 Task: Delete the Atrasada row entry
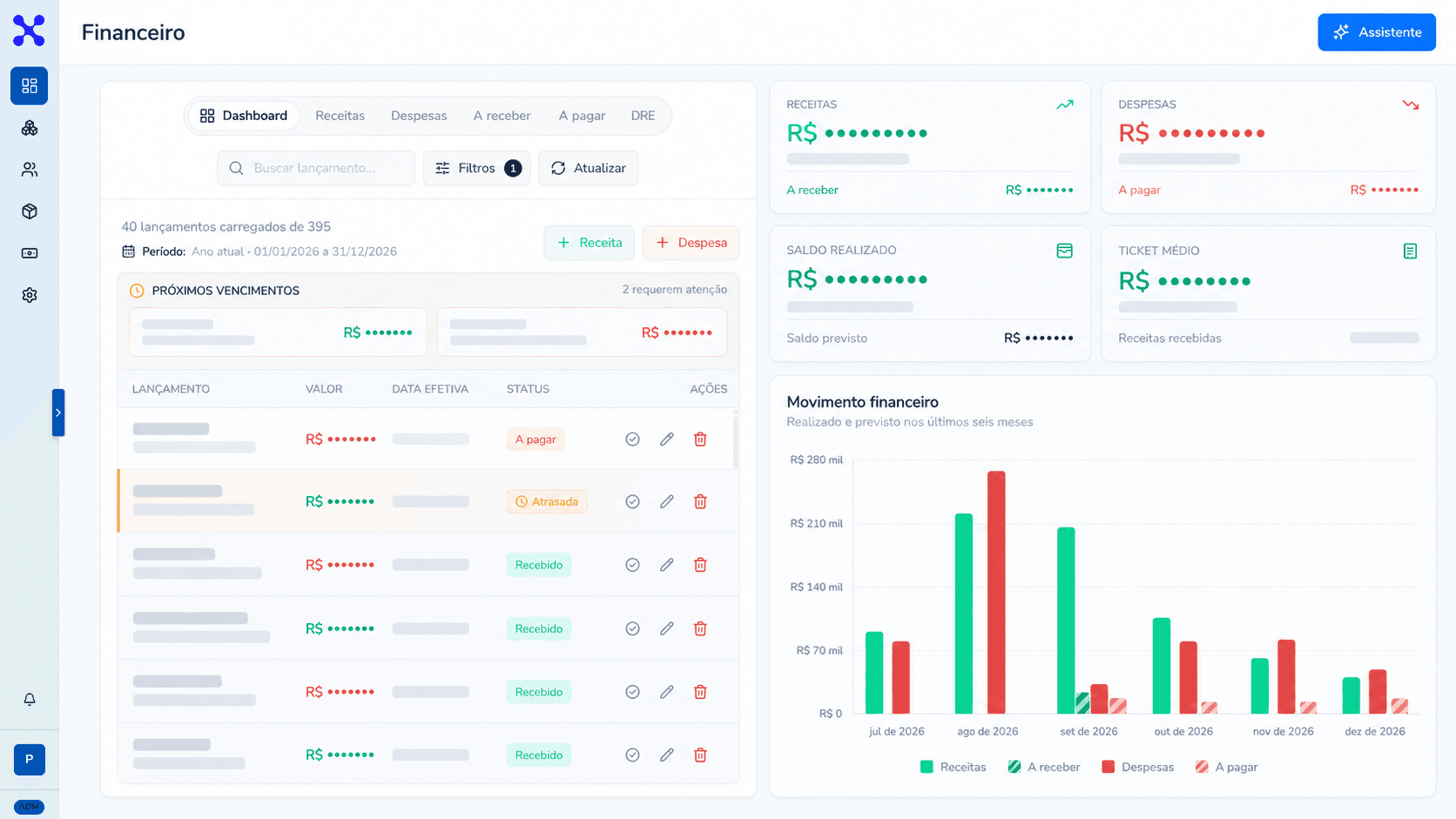700,502
